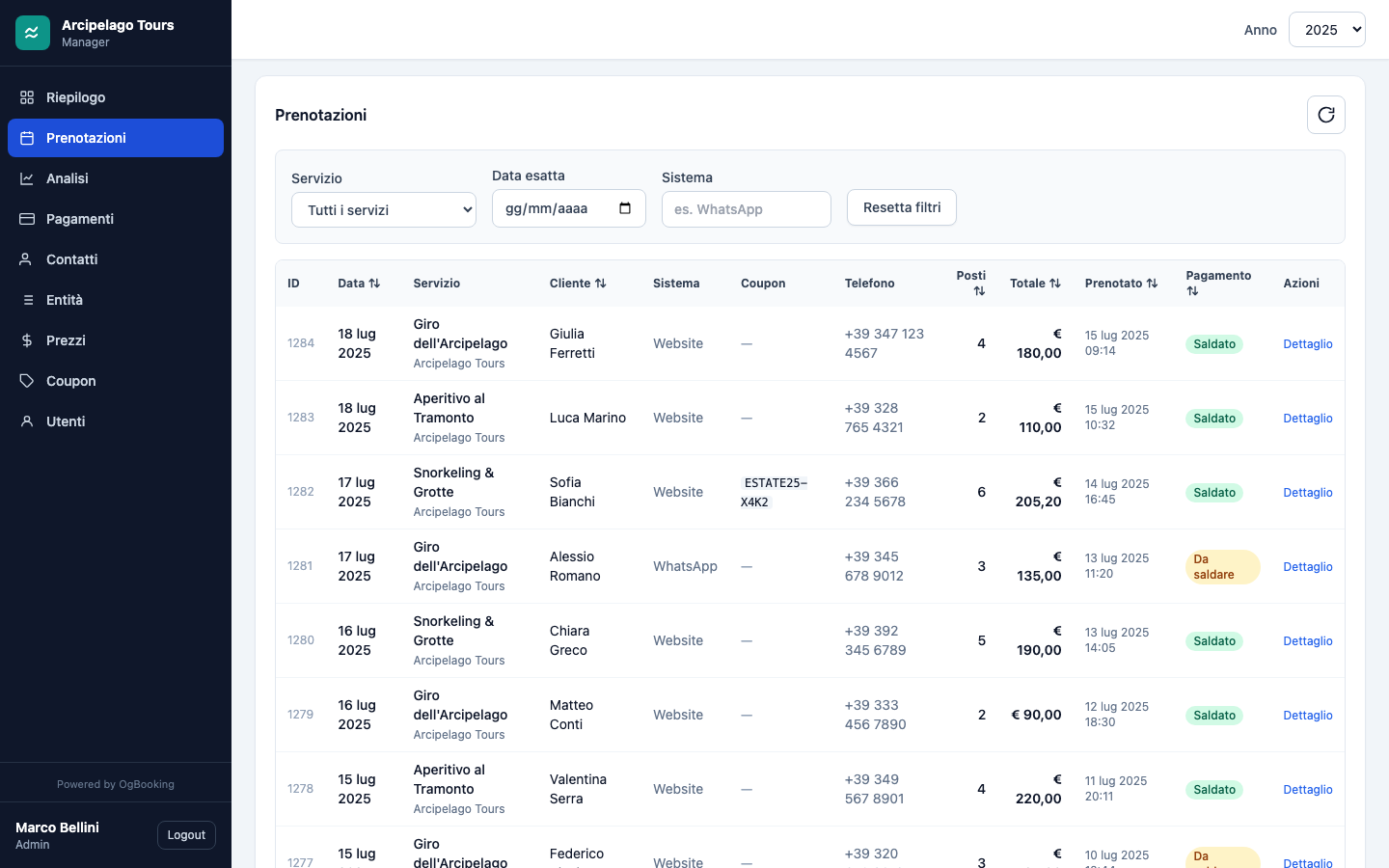1389x868 pixels.
Task: Click user name Marco Bellini
Action: pos(57,827)
